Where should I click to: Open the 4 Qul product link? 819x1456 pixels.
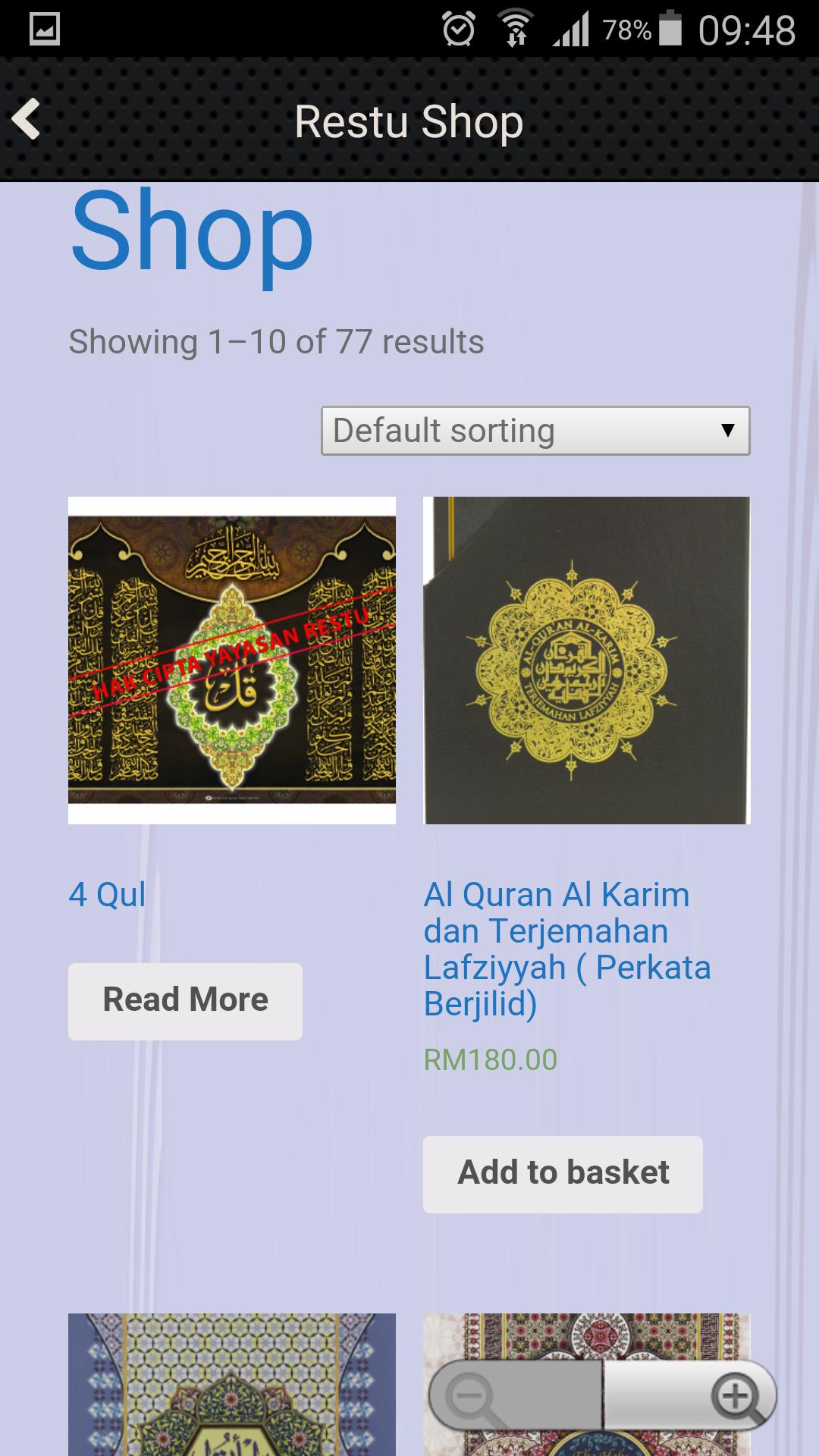coord(107,895)
